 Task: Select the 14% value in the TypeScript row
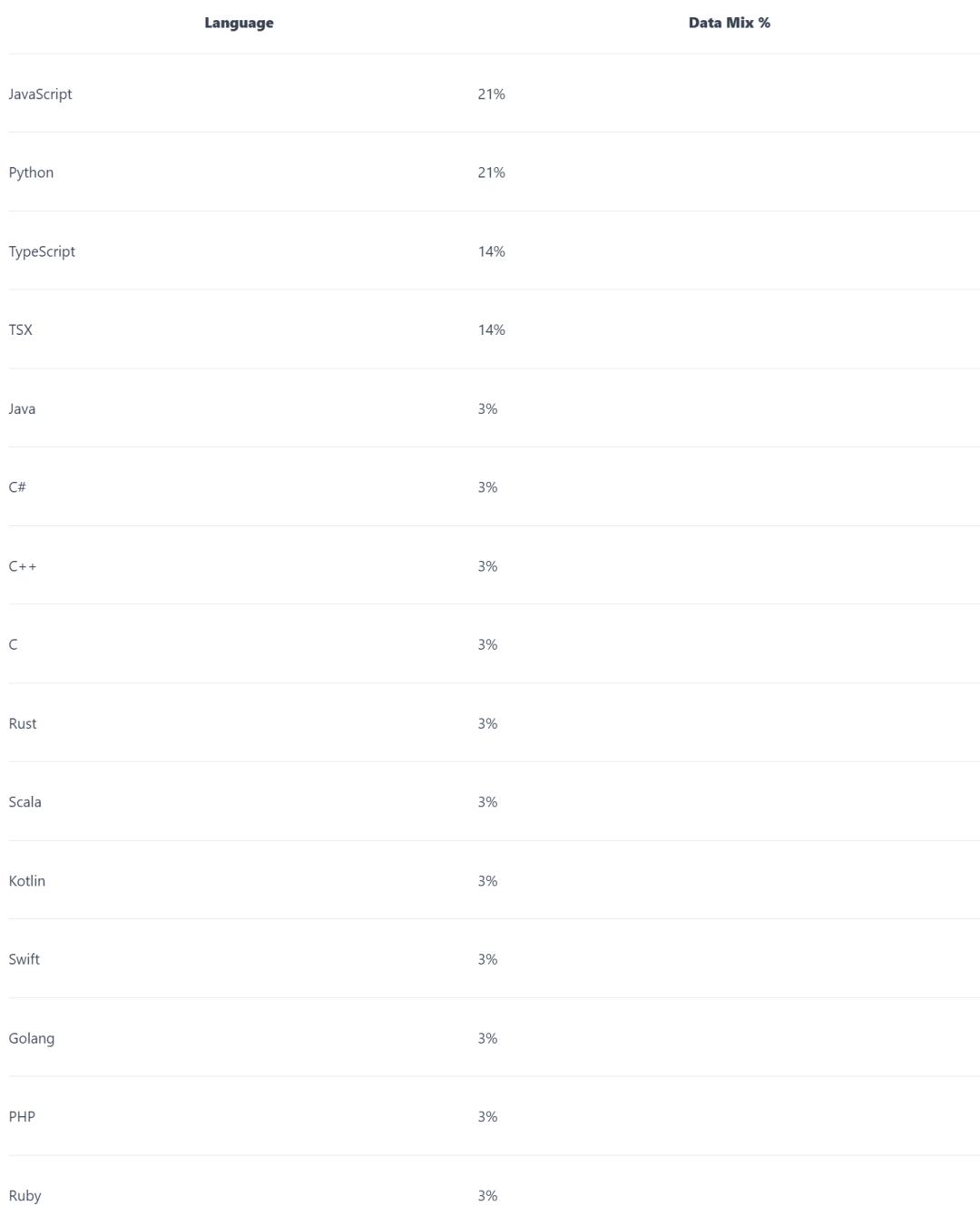[492, 251]
